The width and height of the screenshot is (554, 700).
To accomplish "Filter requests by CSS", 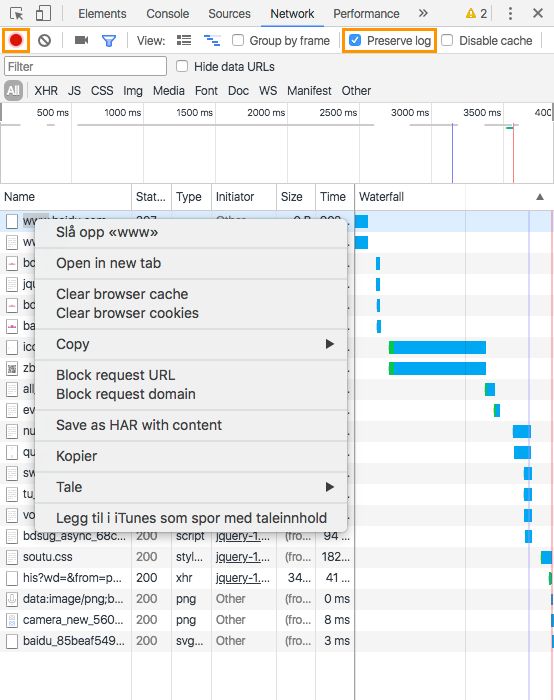I will pos(102,91).
